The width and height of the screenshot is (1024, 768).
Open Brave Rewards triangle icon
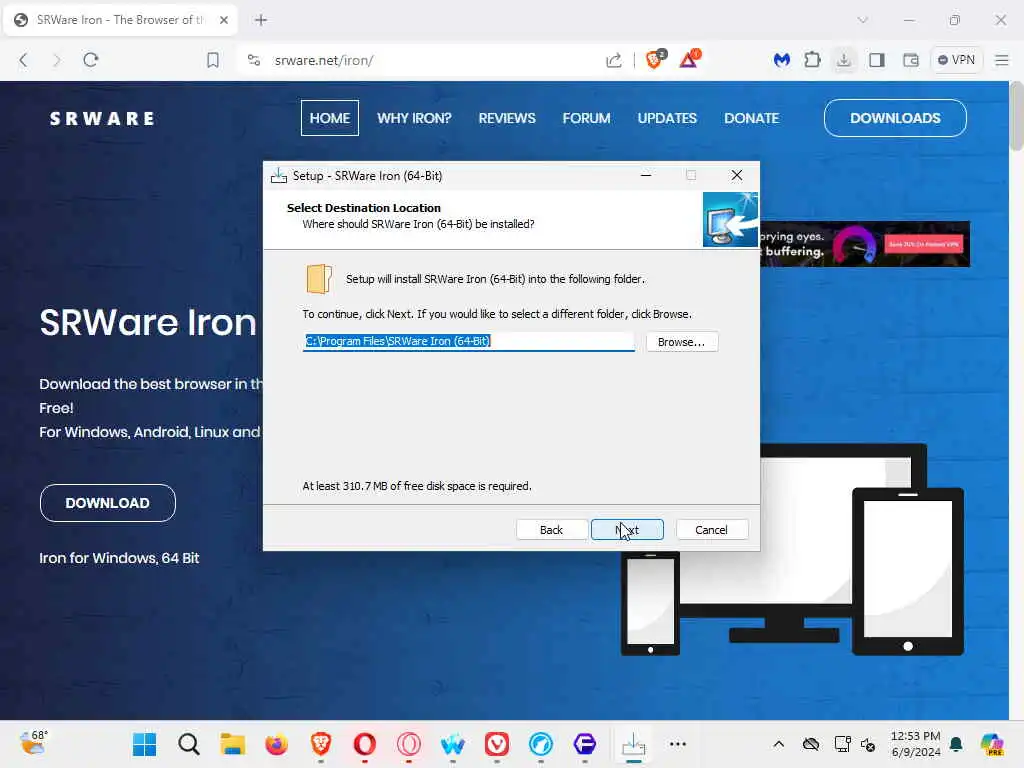[x=689, y=59]
